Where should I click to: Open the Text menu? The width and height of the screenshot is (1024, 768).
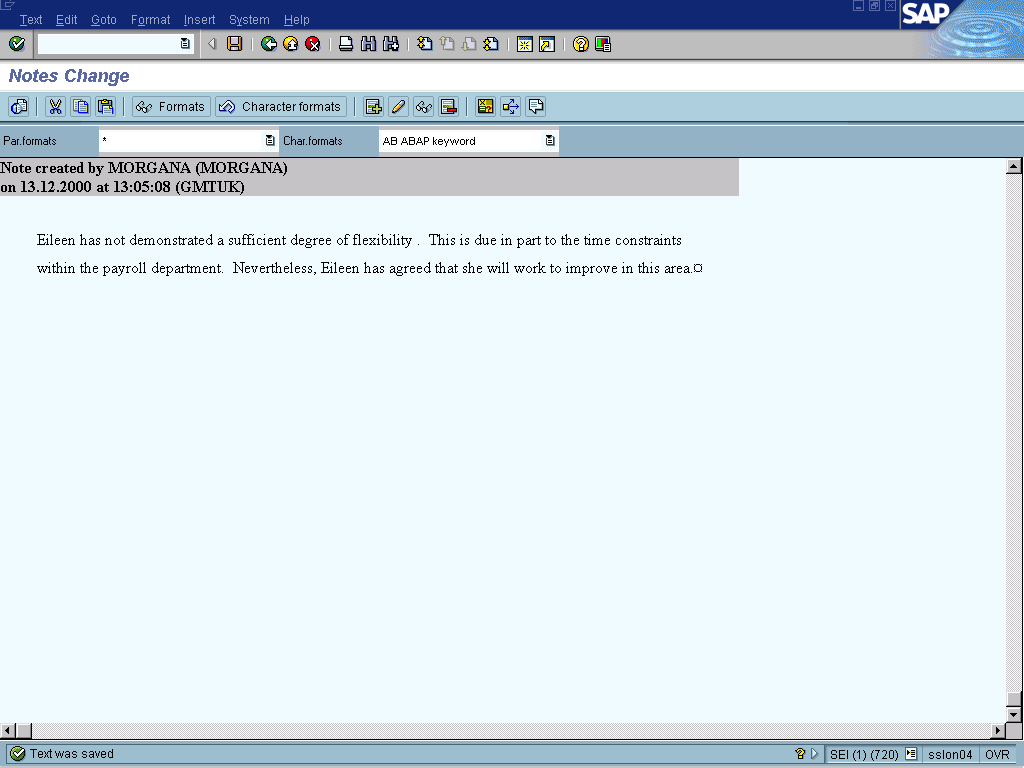[31, 20]
